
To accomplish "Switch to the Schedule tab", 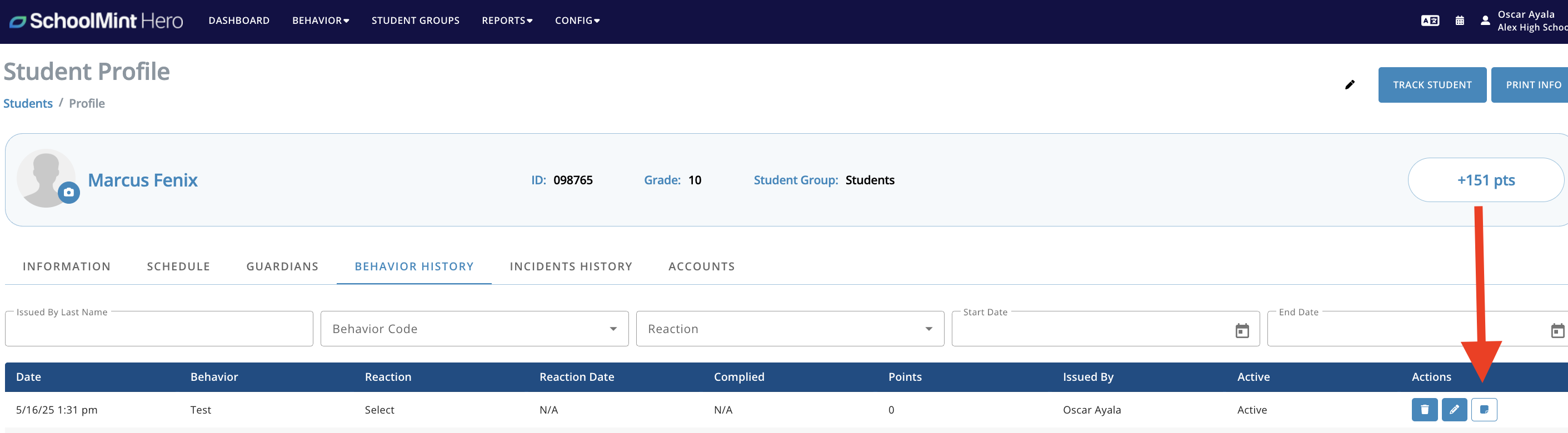I will pyautogui.click(x=178, y=266).
